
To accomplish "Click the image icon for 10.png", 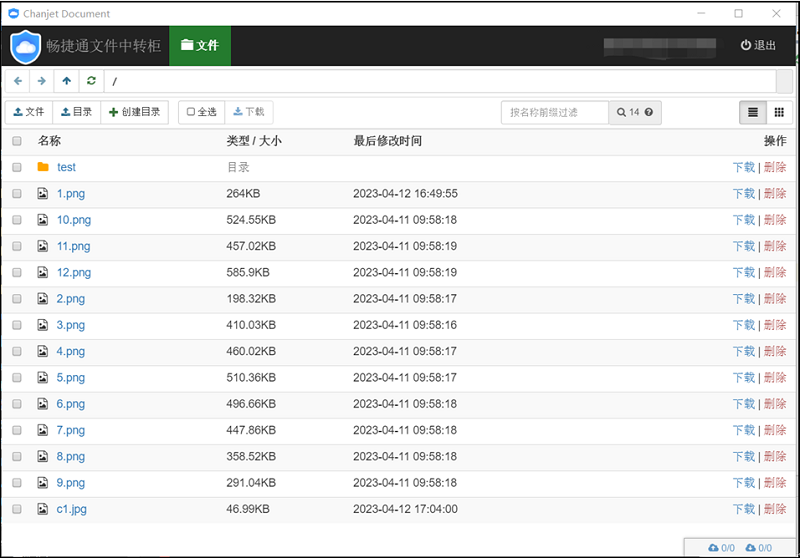I will (x=43, y=220).
